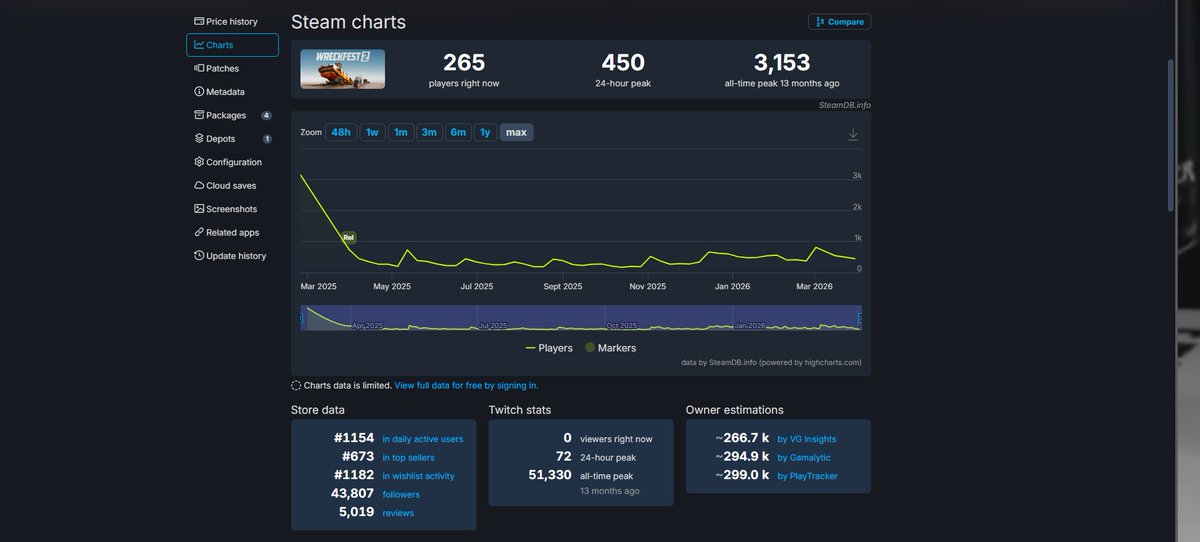This screenshot has width=1200, height=542.
Task: Click the 265 players right now value
Action: 464,63
